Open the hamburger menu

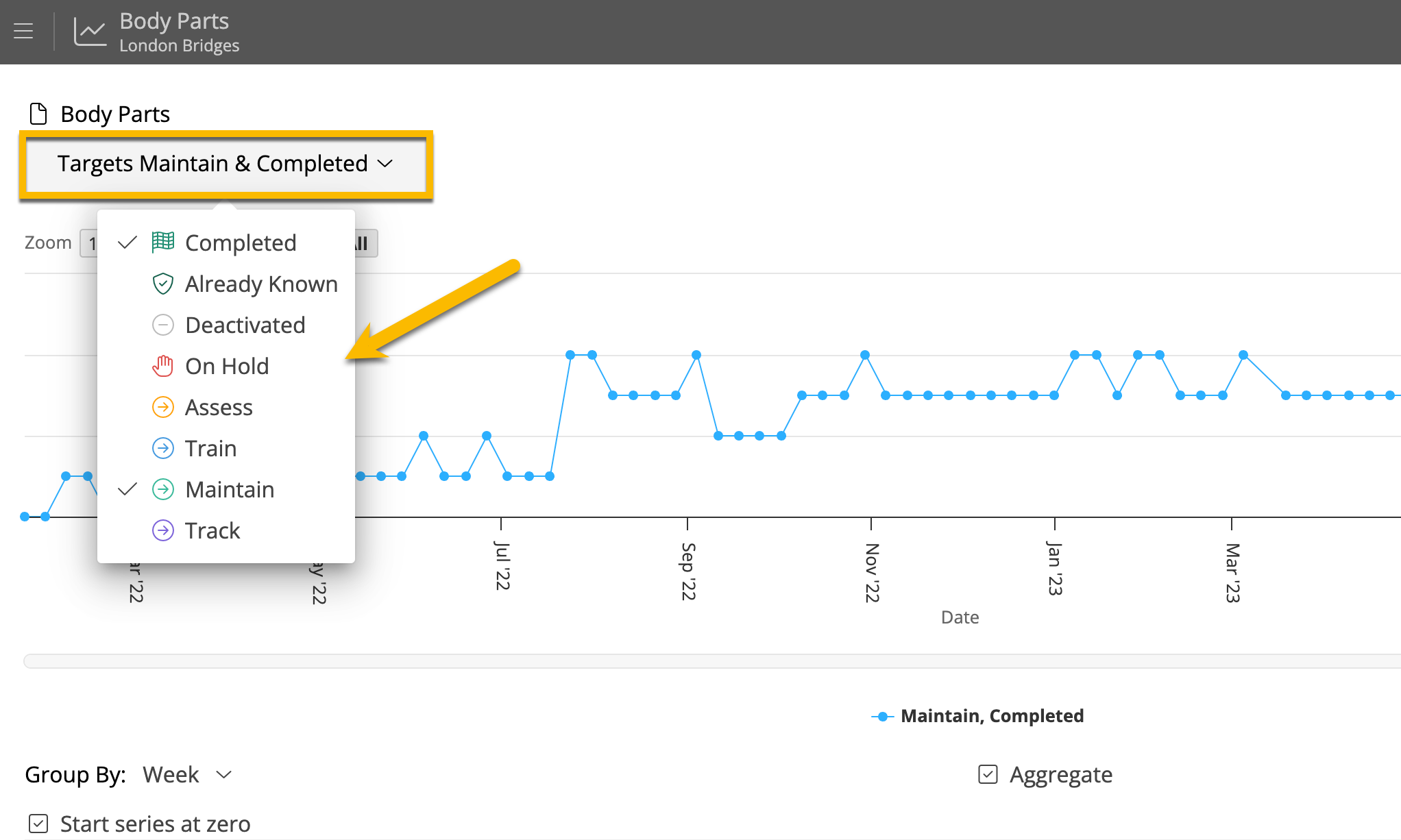[x=23, y=31]
